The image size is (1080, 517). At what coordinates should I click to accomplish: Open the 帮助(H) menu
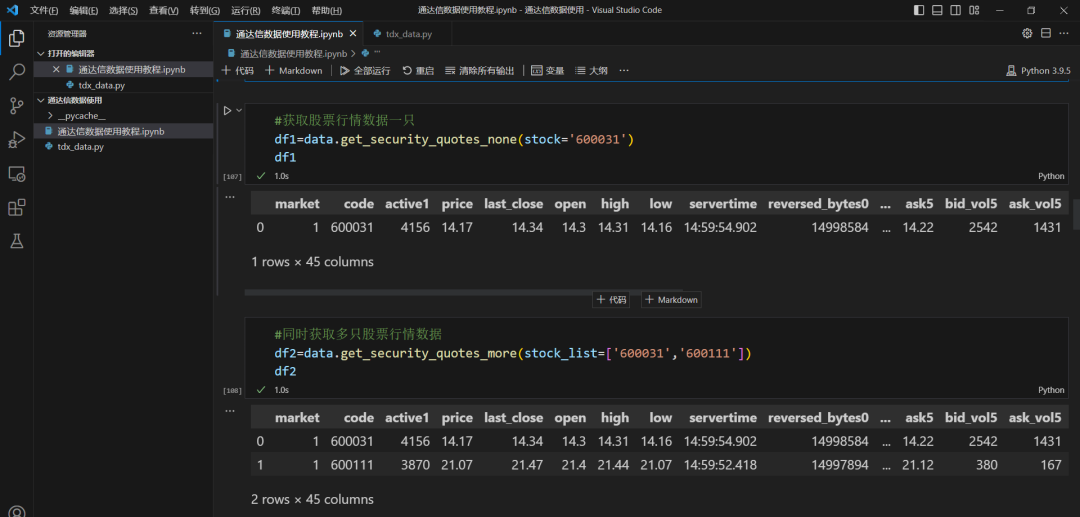click(x=326, y=10)
